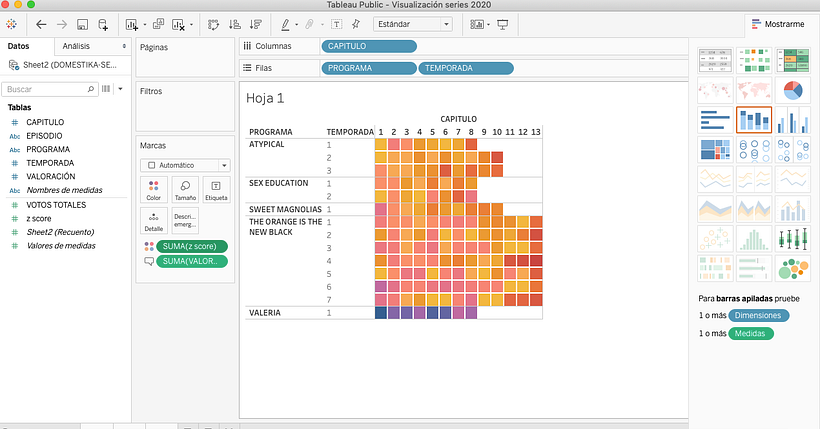Viewport: 820px width, 429px height.
Task: Open the Datos pane options arrow
Action: click(x=120, y=89)
